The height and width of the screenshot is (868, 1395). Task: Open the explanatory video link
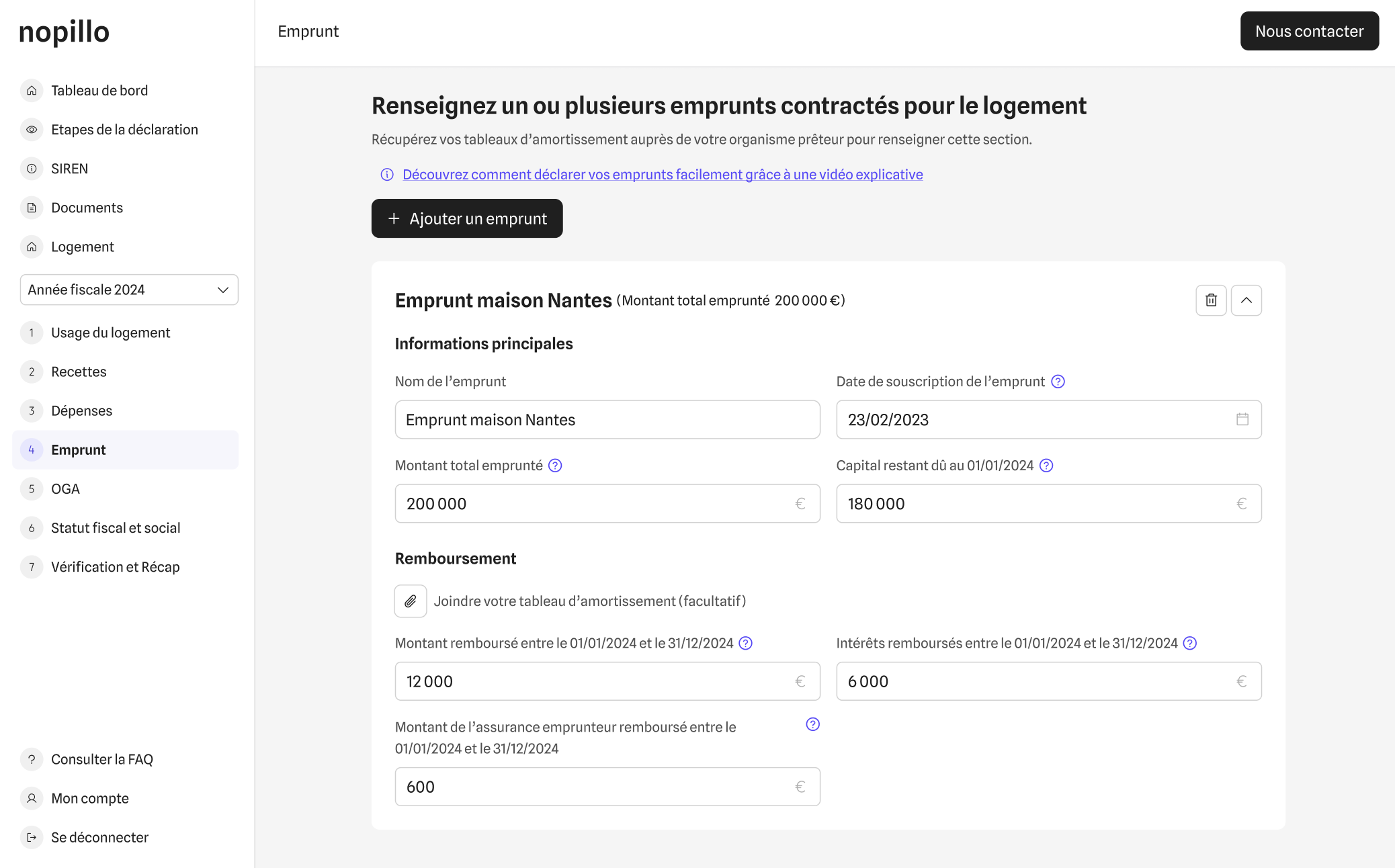(662, 175)
